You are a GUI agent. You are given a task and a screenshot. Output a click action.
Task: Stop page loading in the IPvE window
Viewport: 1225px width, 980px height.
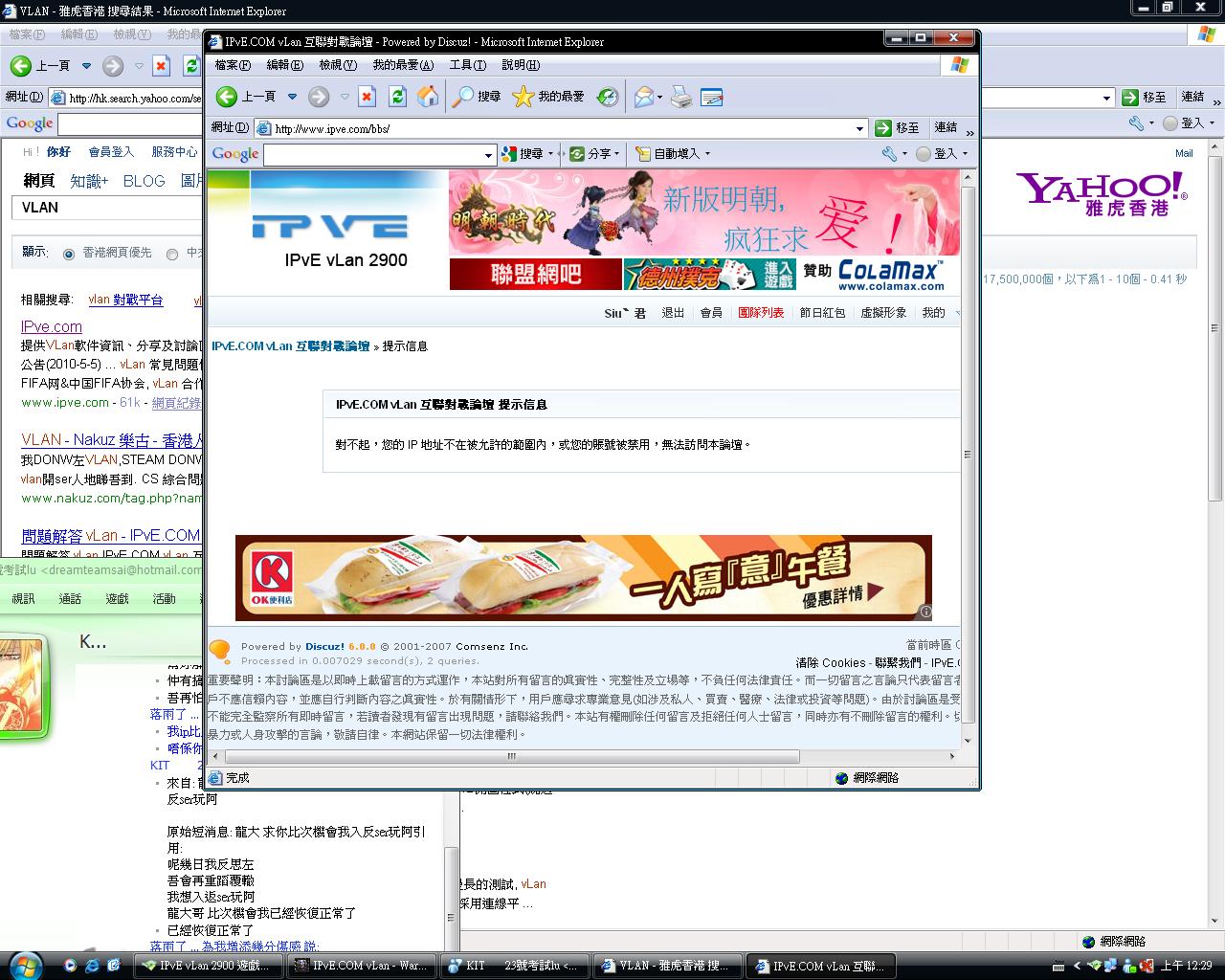click(x=367, y=97)
